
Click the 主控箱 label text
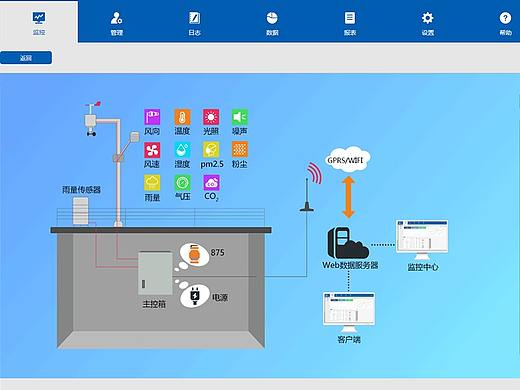(x=154, y=304)
